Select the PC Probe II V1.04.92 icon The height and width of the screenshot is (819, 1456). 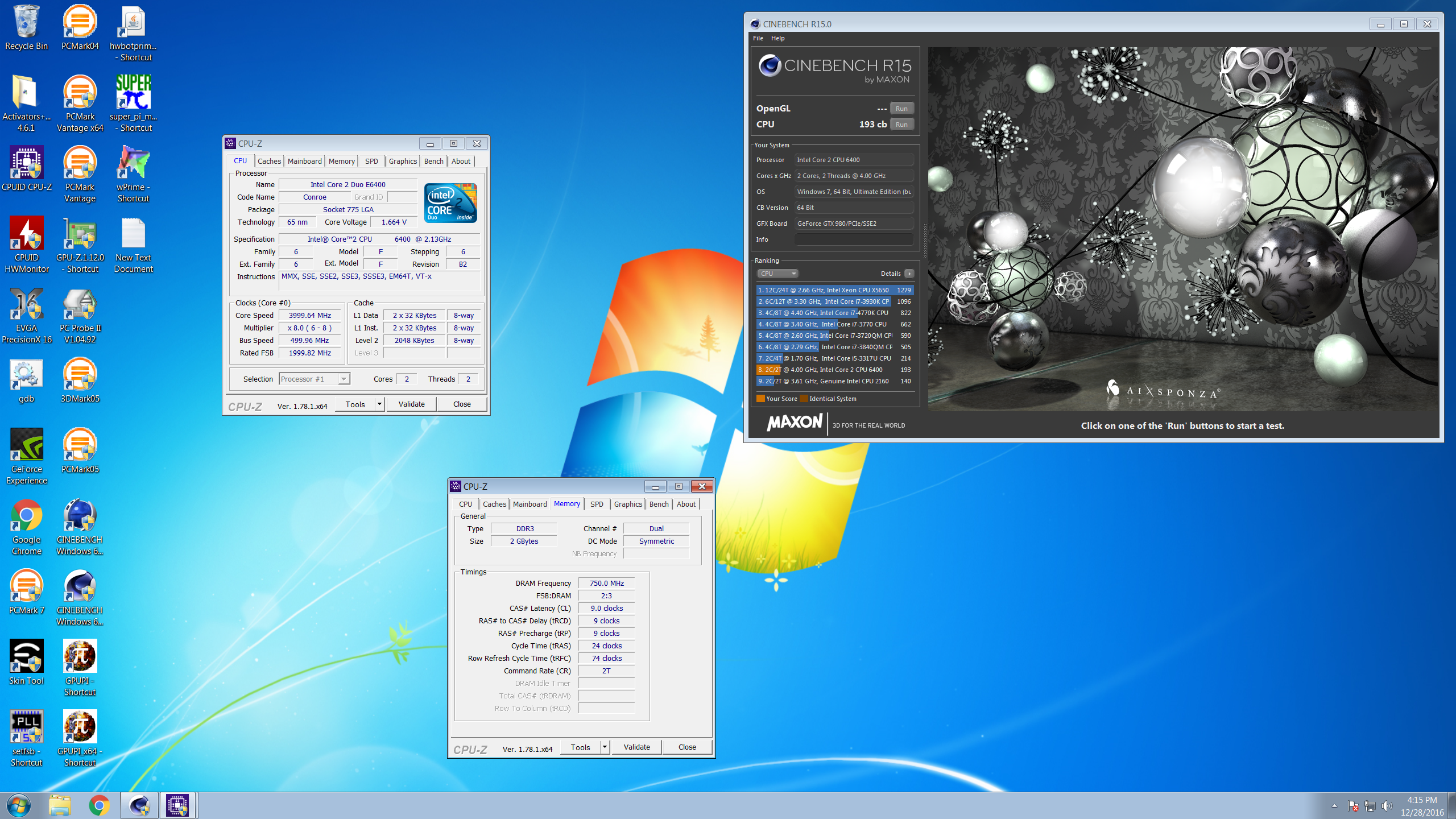tap(80, 316)
